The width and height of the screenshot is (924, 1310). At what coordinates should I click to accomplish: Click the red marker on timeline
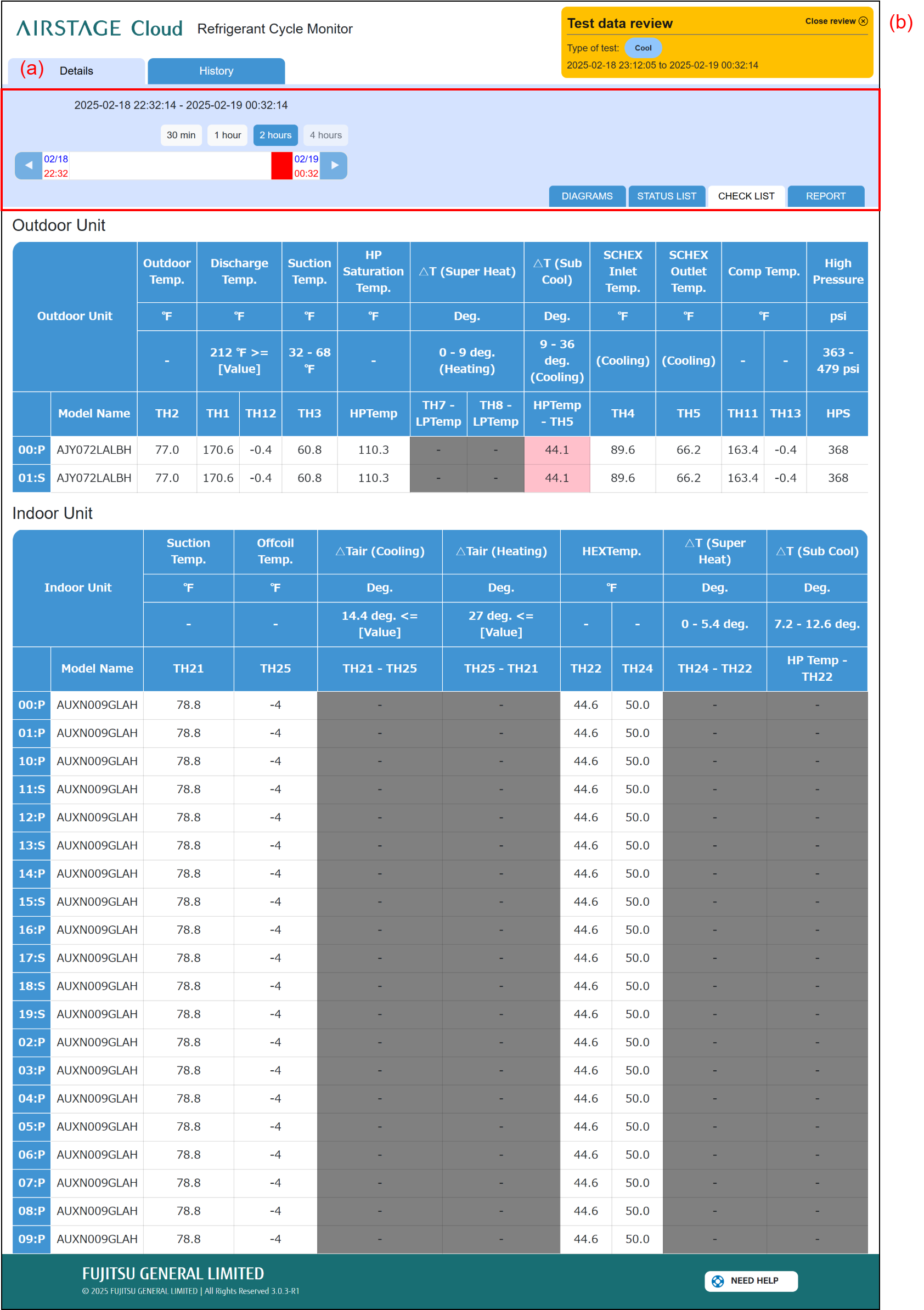[281, 166]
